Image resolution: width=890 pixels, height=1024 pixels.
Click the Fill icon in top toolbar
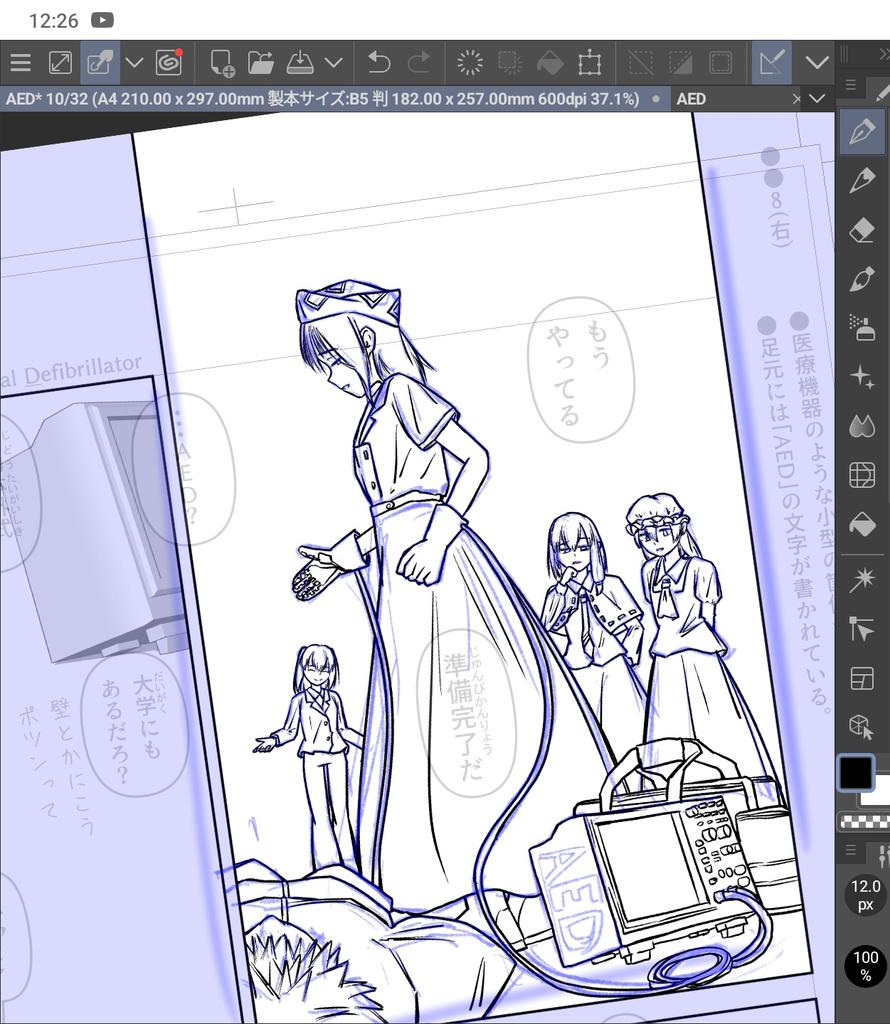(x=549, y=63)
